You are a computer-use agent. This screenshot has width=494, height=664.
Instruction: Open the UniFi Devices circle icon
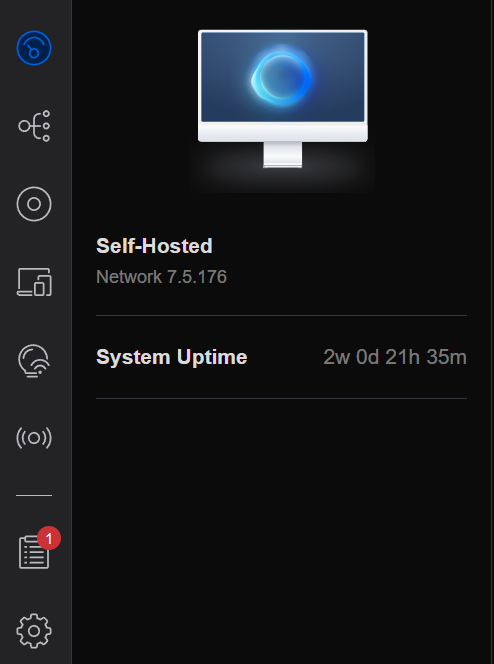click(x=34, y=204)
